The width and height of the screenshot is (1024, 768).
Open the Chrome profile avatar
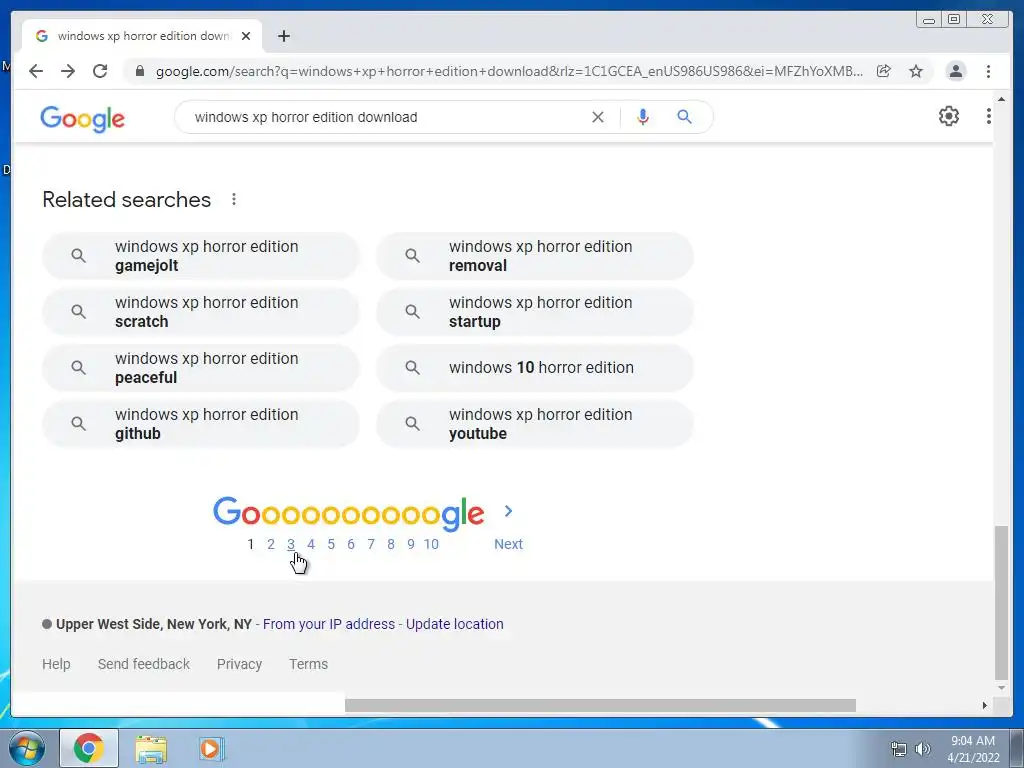[955, 71]
